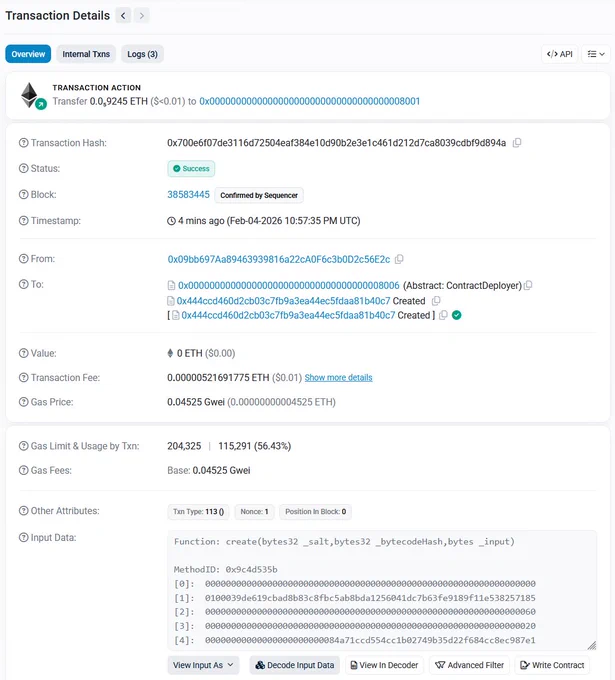Image resolution: width=615 pixels, height=680 pixels.
Task: Click Status help icon
Action: tap(23, 168)
